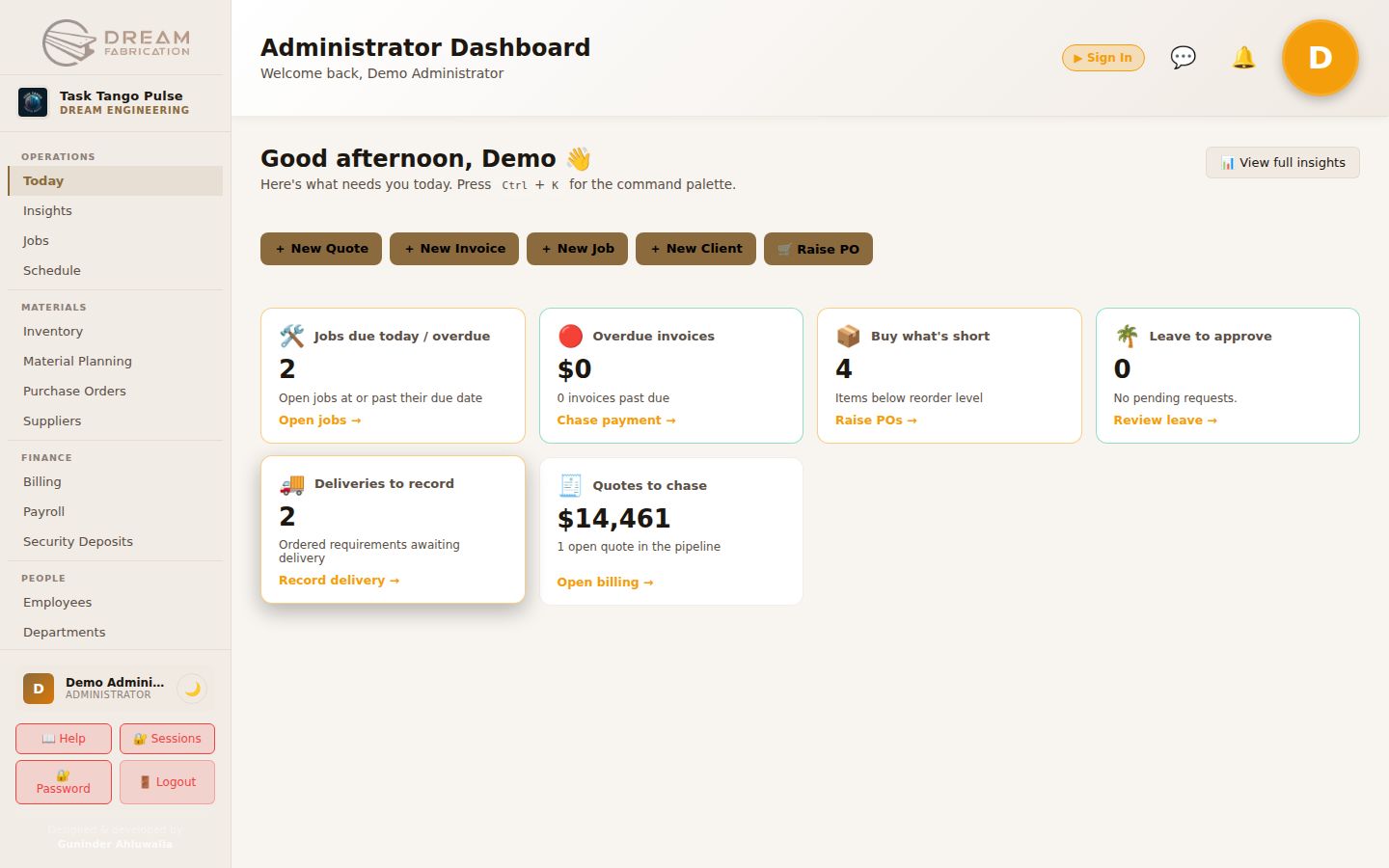Open Departments in the sidebar
This screenshot has width=1389, height=868.
(x=116, y=632)
